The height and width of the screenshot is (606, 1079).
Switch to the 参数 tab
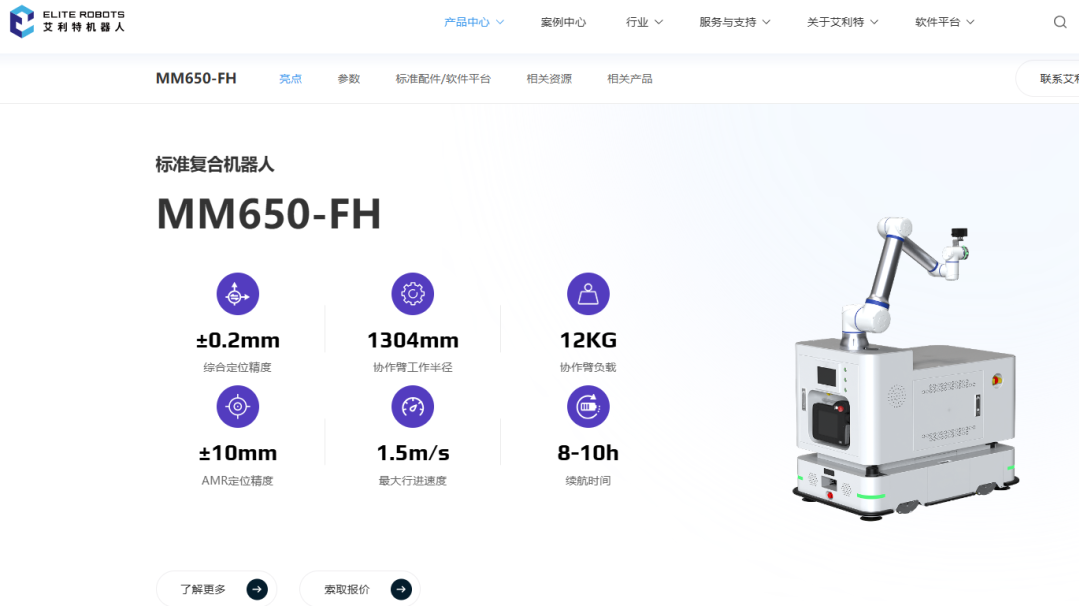[348, 79]
